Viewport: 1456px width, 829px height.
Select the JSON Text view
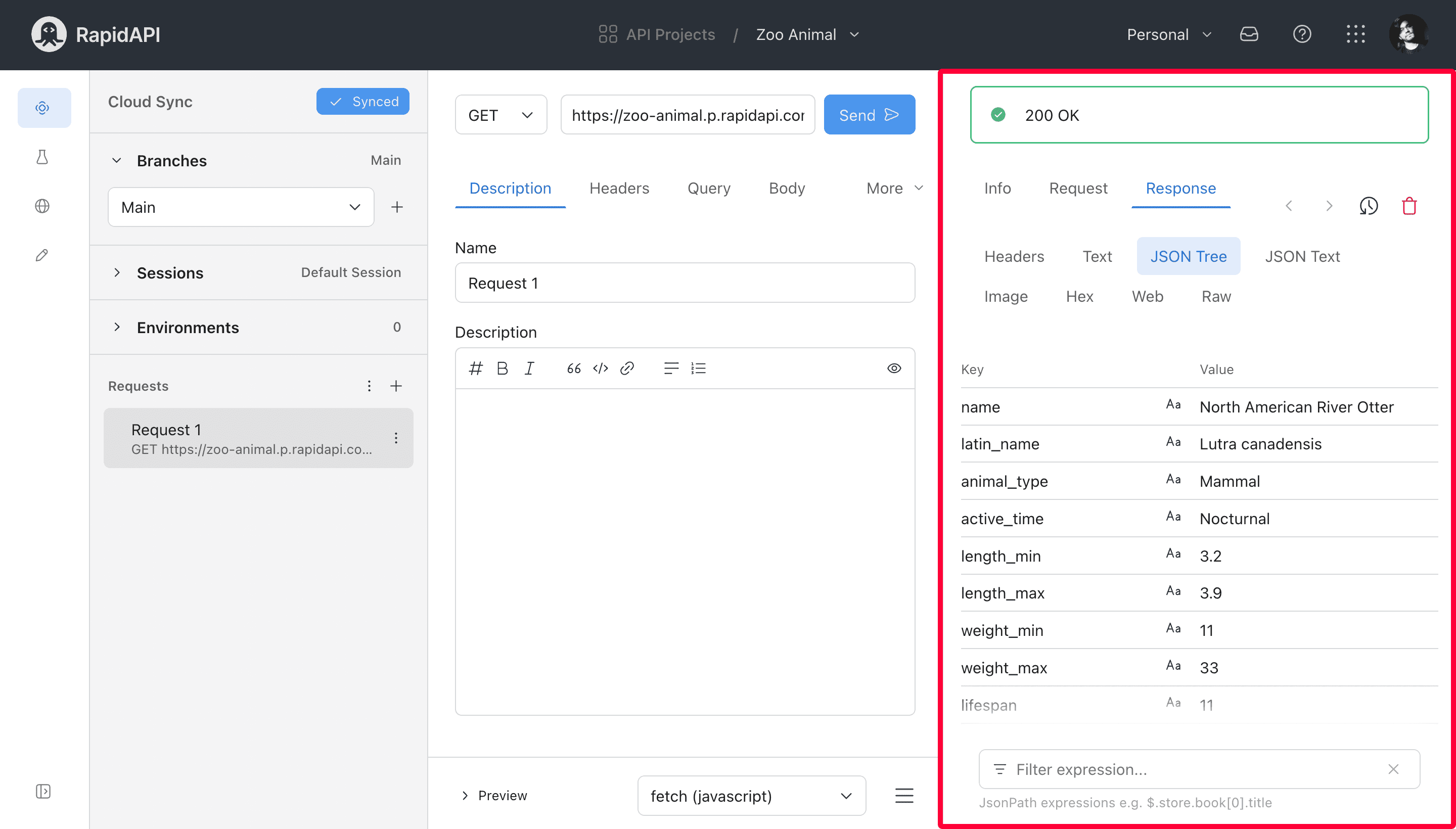coord(1302,256)
